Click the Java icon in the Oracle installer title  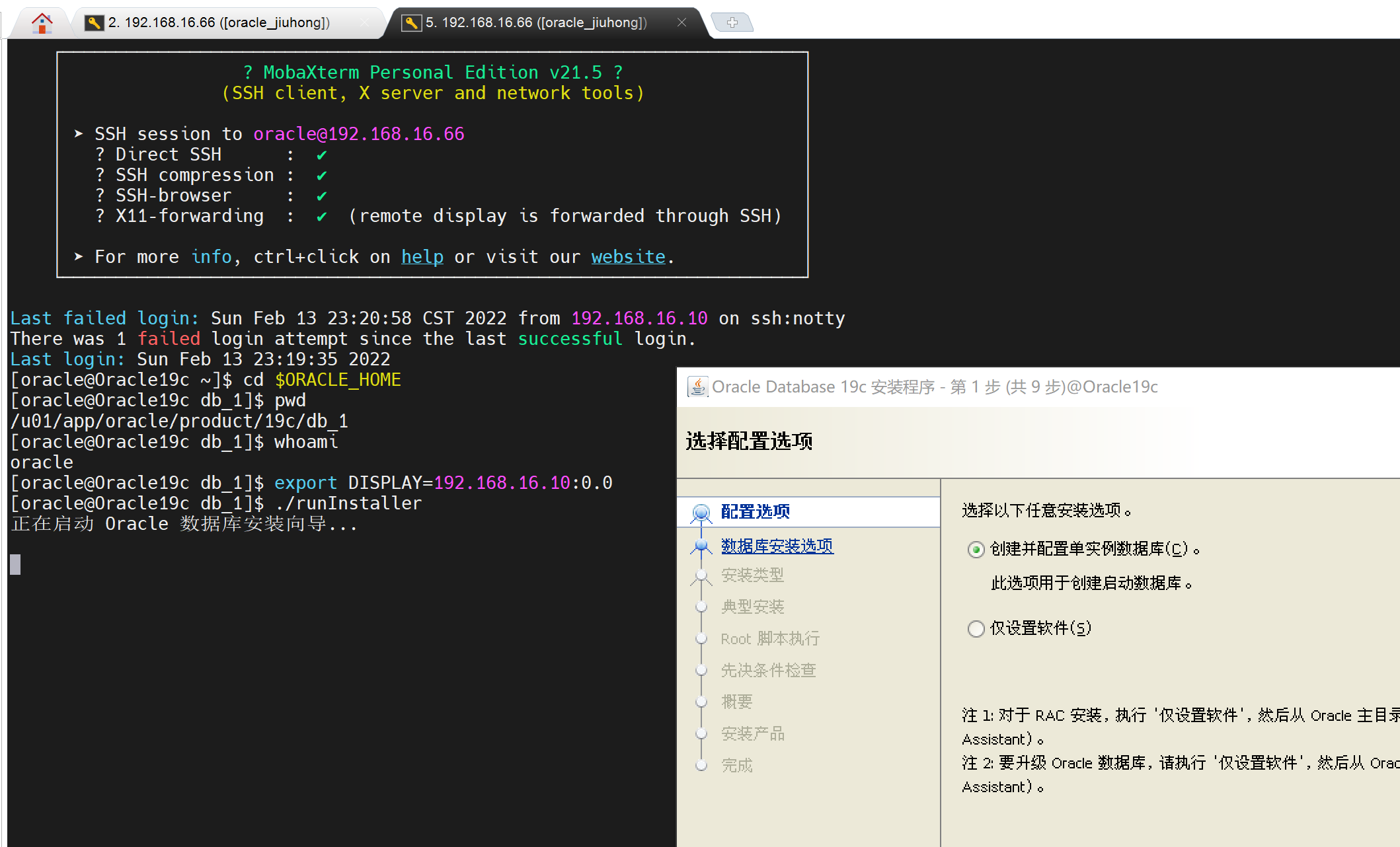click(697, 387)
